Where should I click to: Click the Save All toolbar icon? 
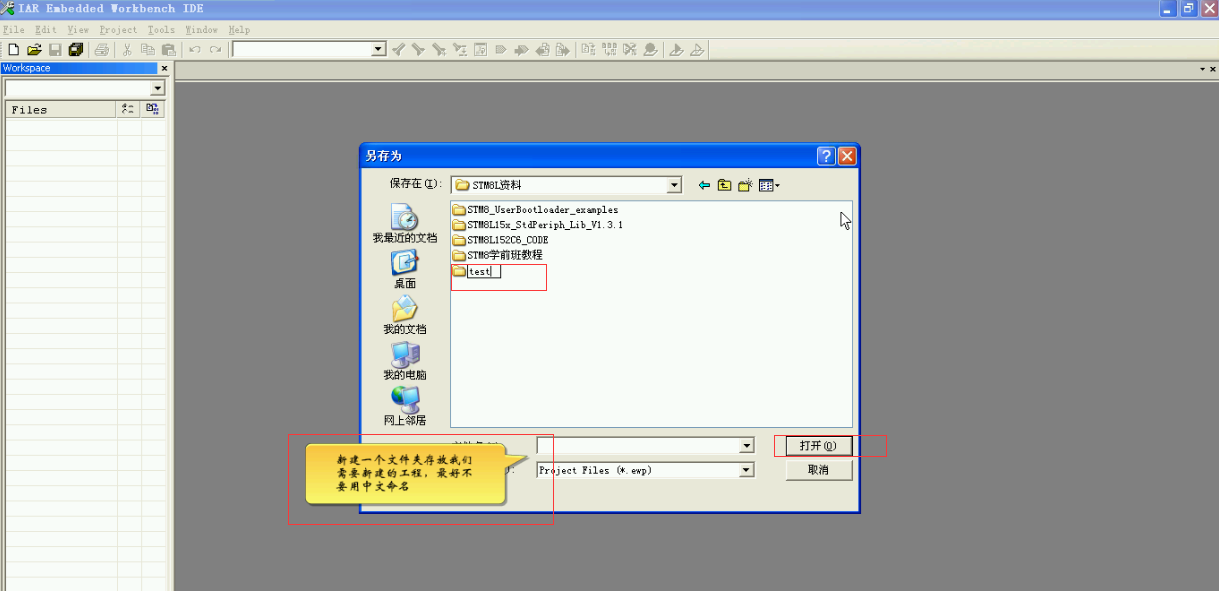(x=75, y=49)
